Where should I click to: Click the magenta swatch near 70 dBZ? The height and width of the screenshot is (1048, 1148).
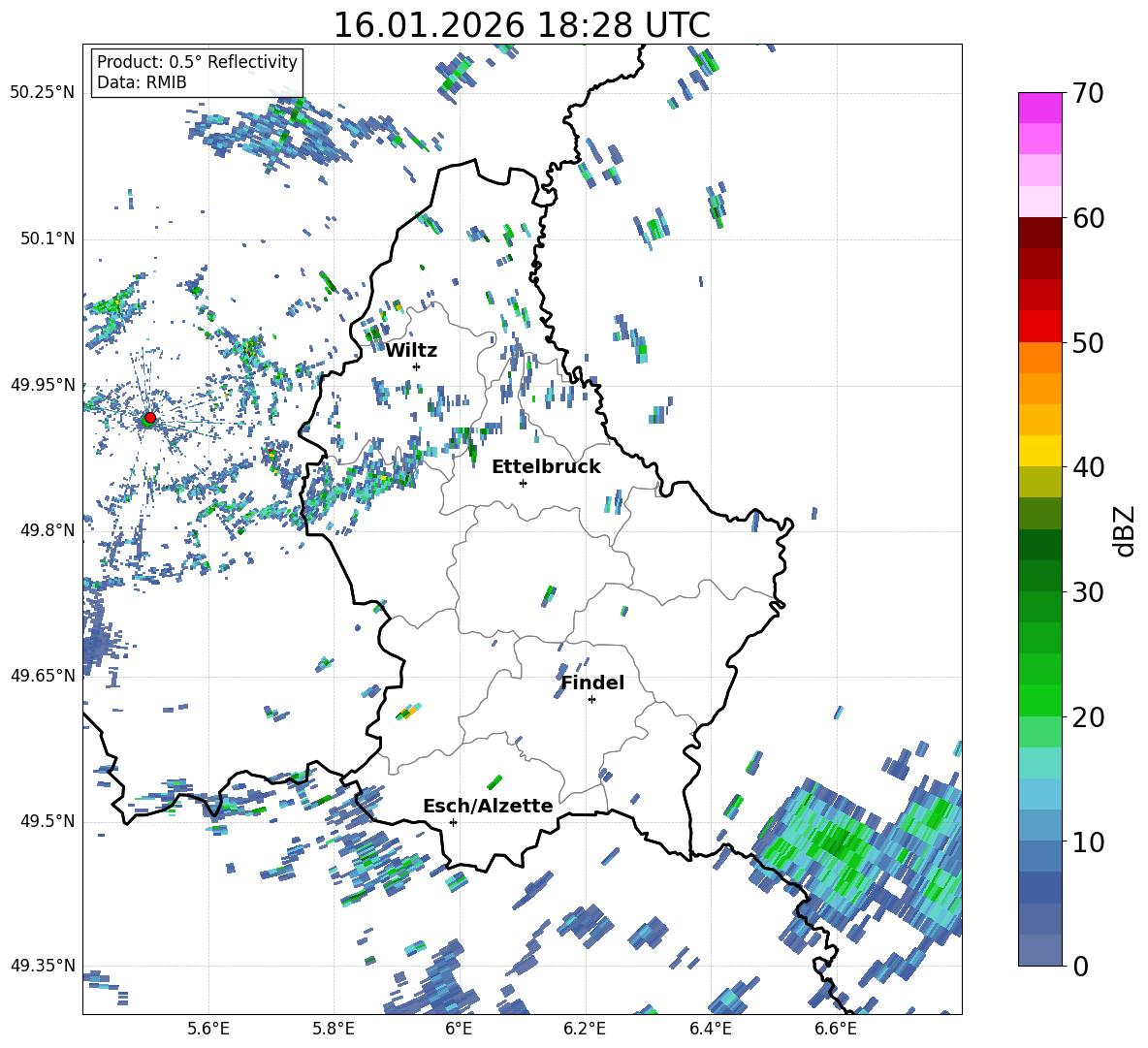1039,108
